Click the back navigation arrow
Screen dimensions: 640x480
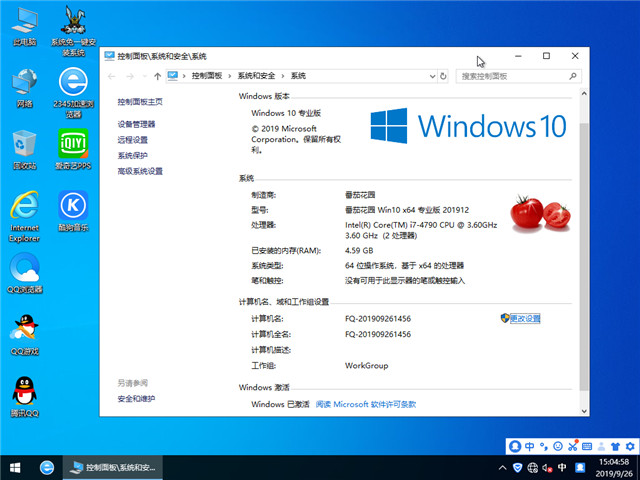[x=112, y=76]
